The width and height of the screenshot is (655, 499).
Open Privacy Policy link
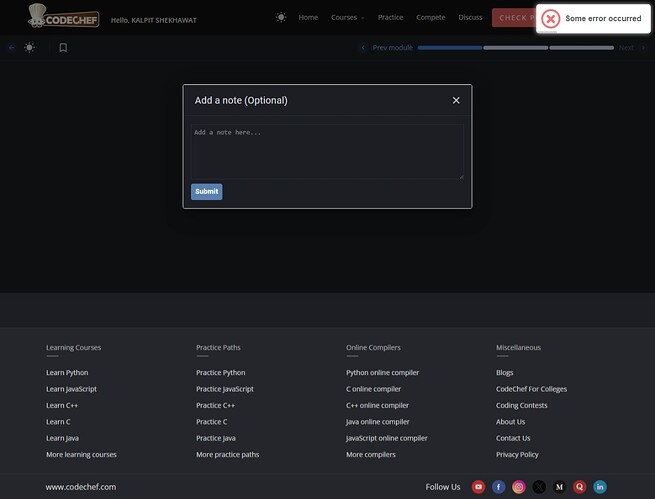tap(517, 454)
